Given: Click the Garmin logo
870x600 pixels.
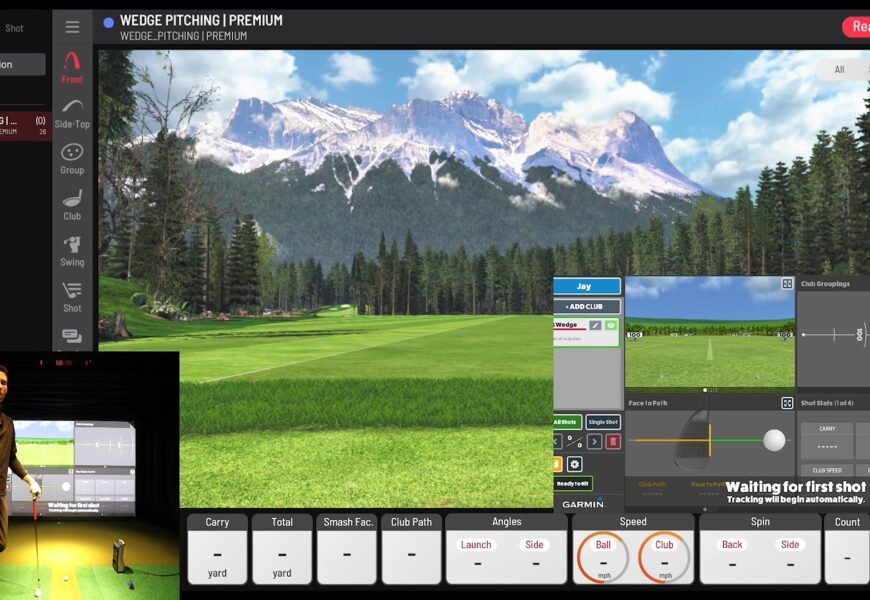Looking at the screenshot, I should (583, 503).
